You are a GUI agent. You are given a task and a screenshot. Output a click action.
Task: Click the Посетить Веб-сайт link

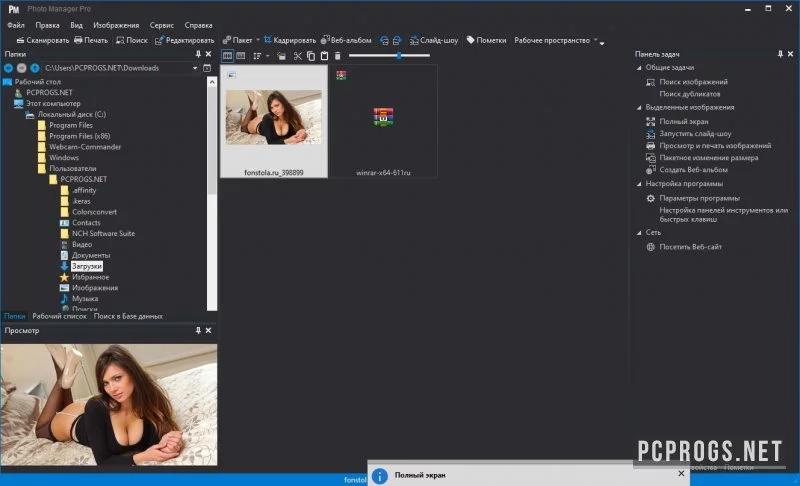click(690, 247)
